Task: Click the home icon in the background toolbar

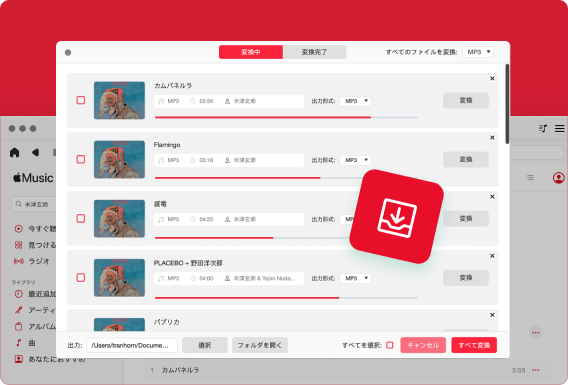Action: (x=14, y=152)
